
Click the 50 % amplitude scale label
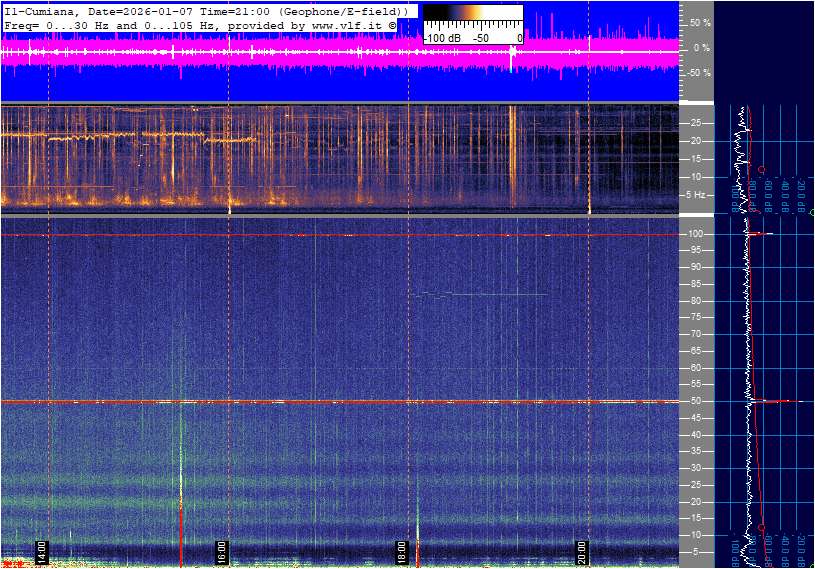pos(700,22)
